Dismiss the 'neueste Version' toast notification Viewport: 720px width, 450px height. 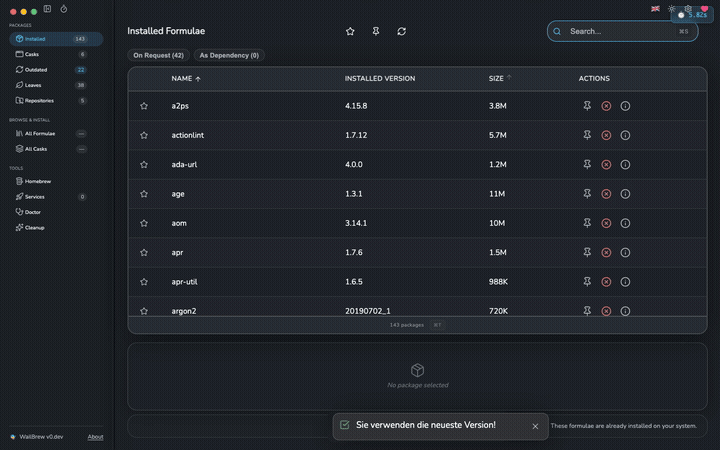coord(535,427)
